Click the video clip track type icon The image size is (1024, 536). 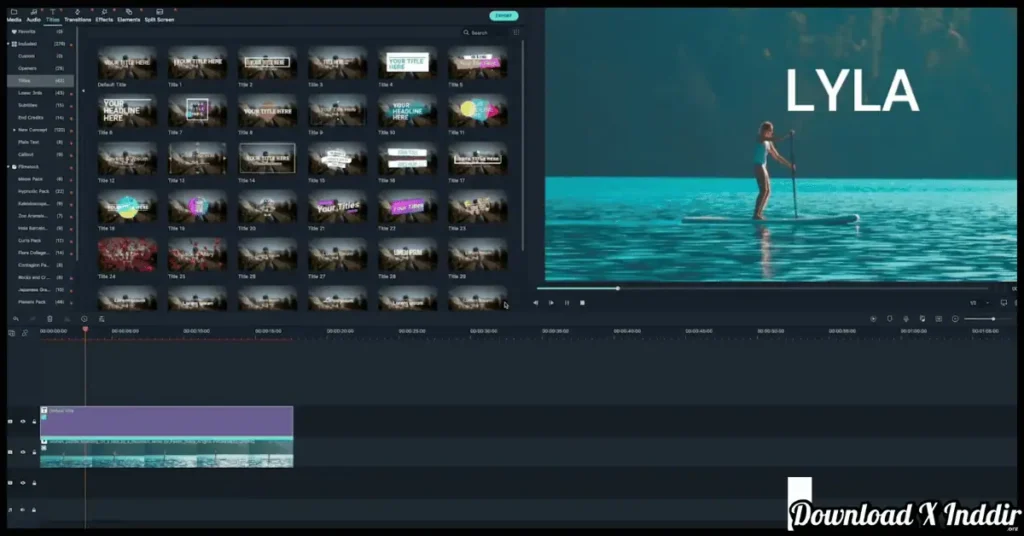[x=10, y=452]
